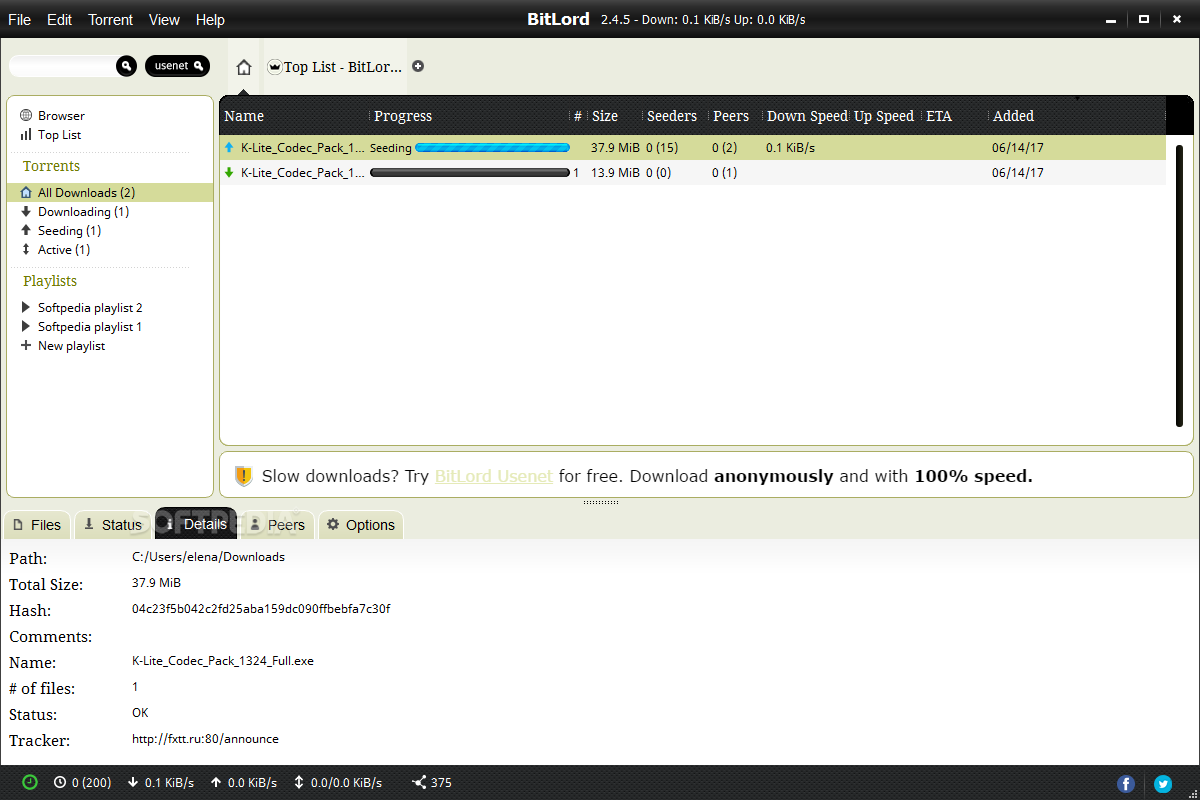Switch to the Options tab

(x=361, y=525)
